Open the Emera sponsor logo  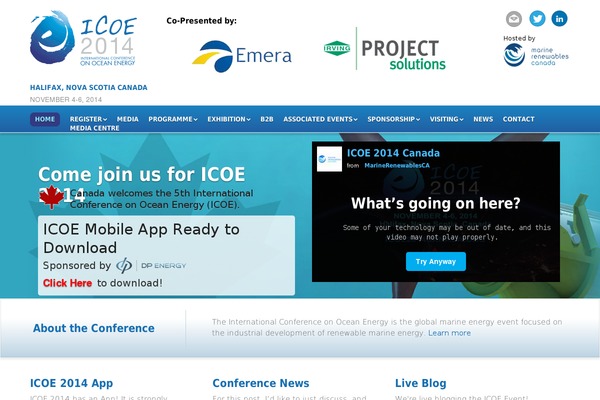point(242,56)
